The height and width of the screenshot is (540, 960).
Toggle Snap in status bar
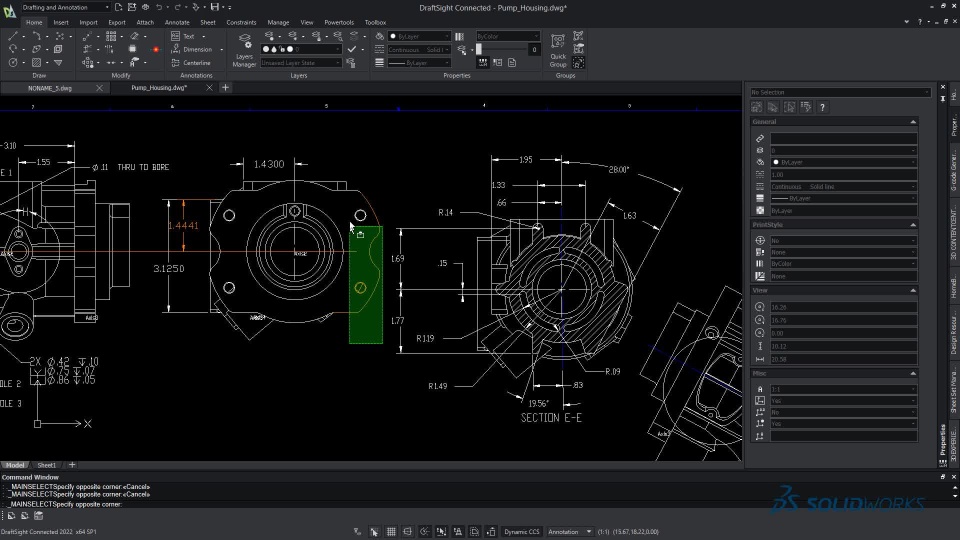[x=374, y=532]
